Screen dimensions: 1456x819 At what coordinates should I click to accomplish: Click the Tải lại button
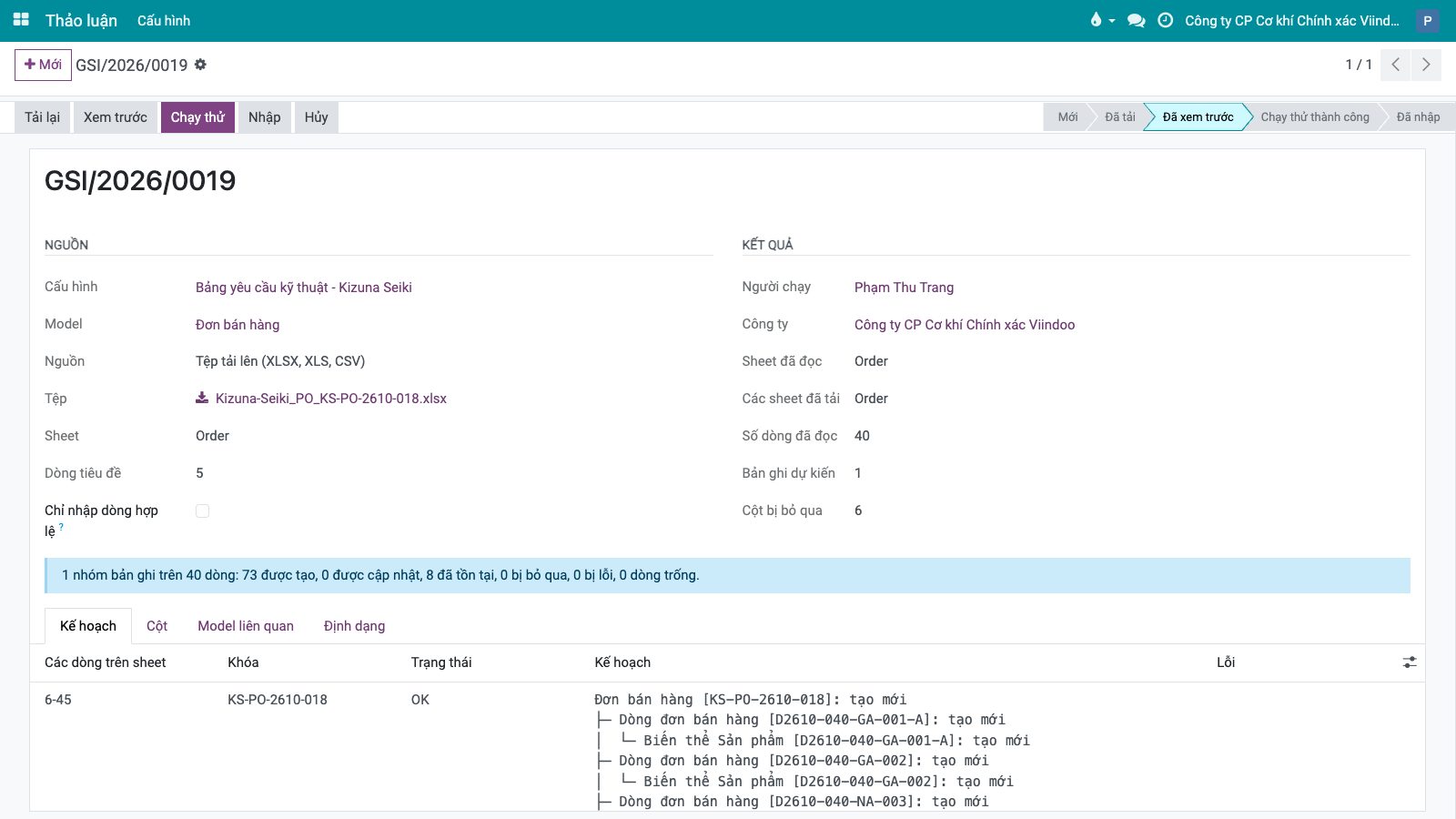click(42, 116)
